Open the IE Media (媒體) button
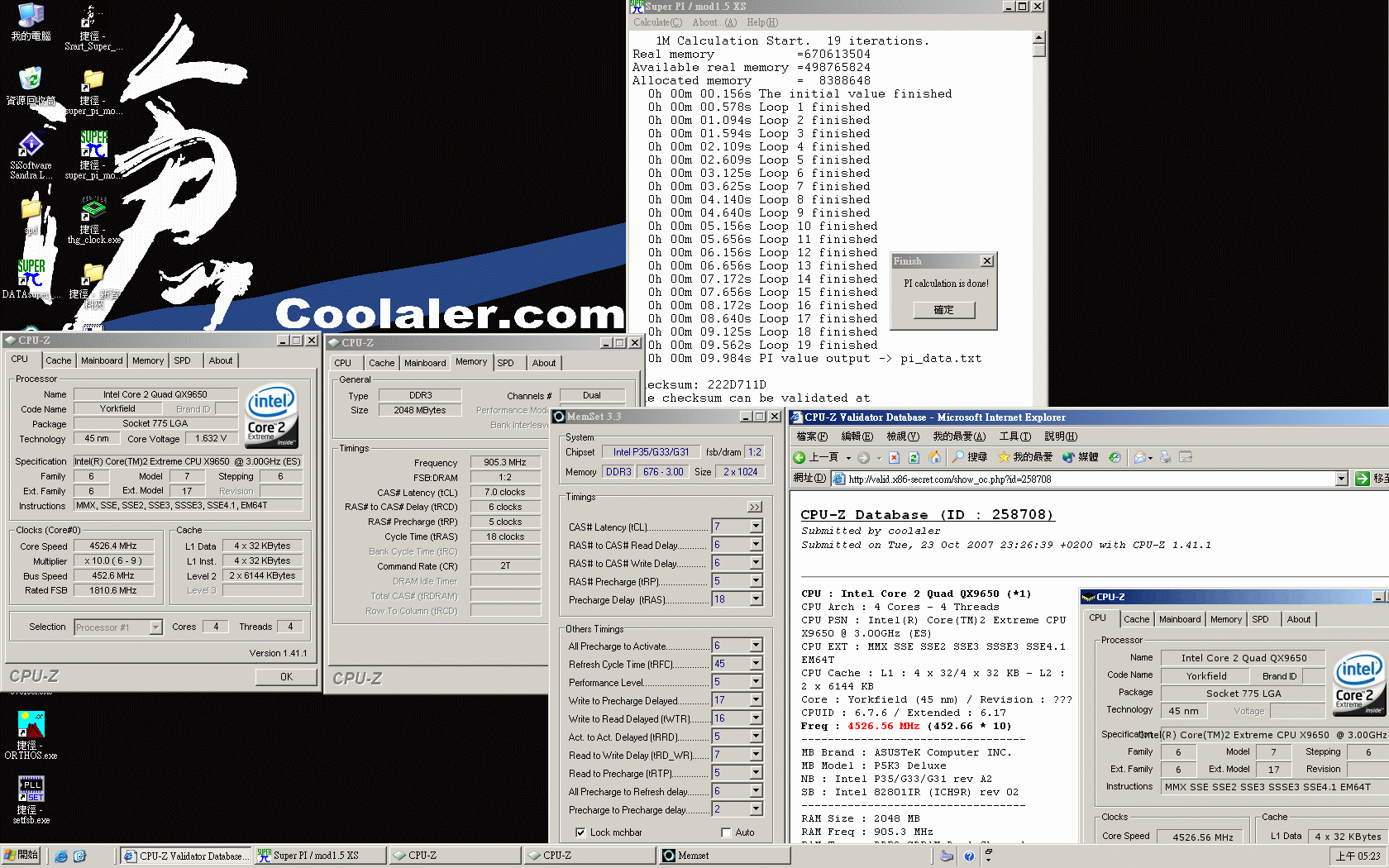Image resolution: width=1389 pixels, height=868 pixels. click(1081, 457)
